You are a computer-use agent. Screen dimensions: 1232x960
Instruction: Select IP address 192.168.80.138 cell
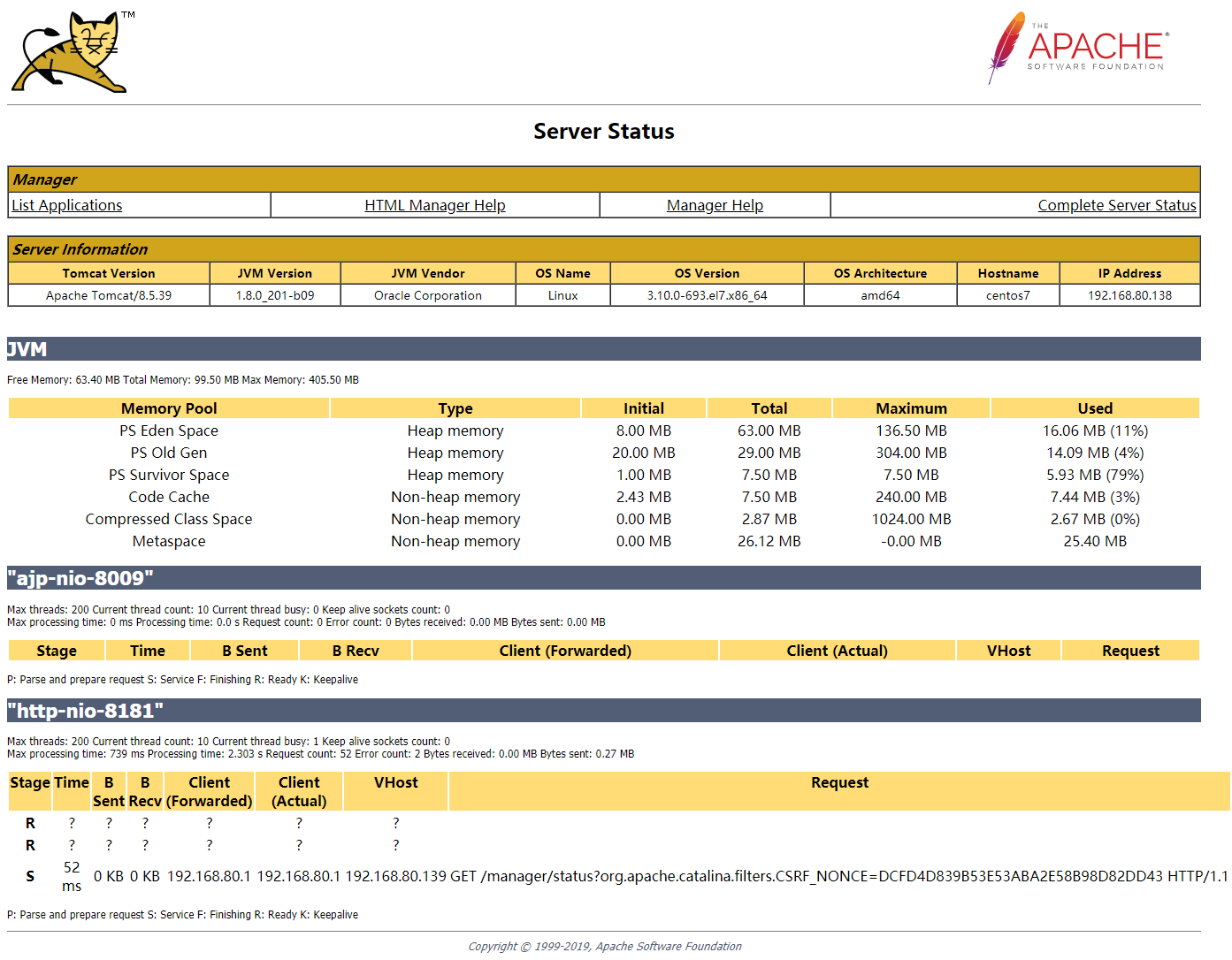[x=1129, y=295]
